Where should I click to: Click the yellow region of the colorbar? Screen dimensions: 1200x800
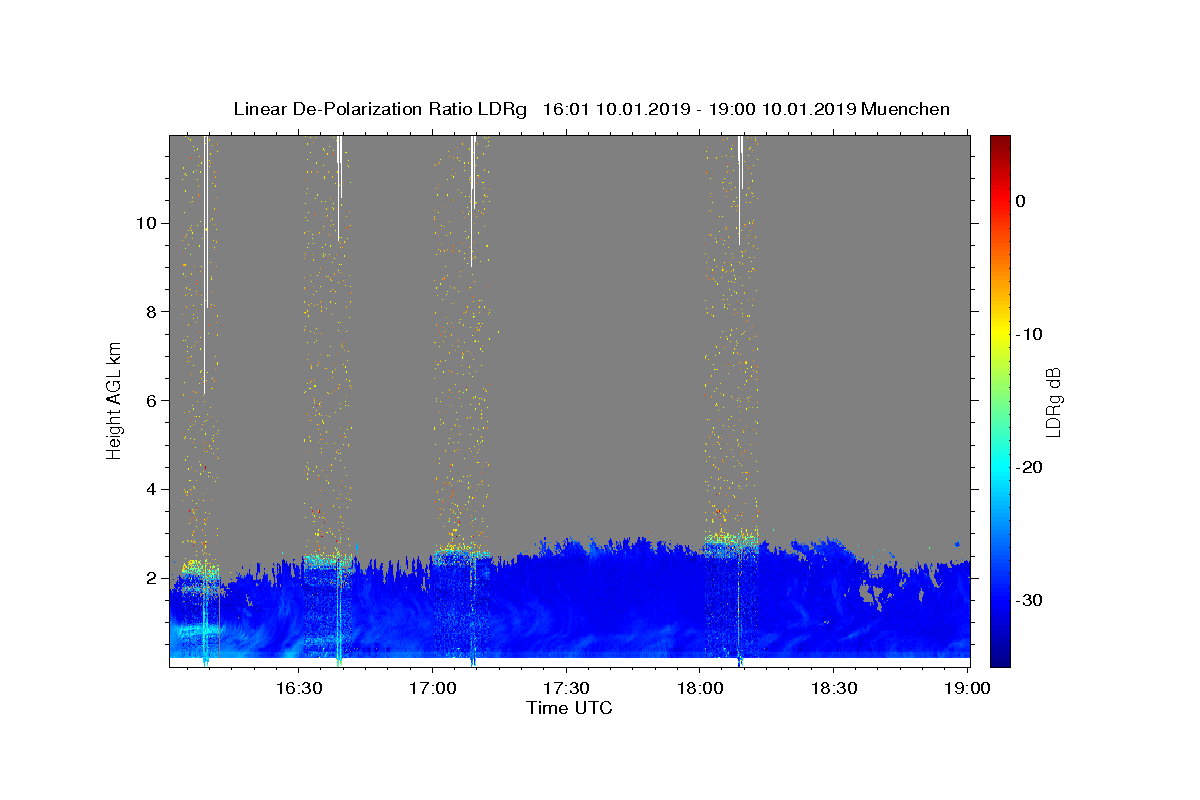(x=1000, y=334)
